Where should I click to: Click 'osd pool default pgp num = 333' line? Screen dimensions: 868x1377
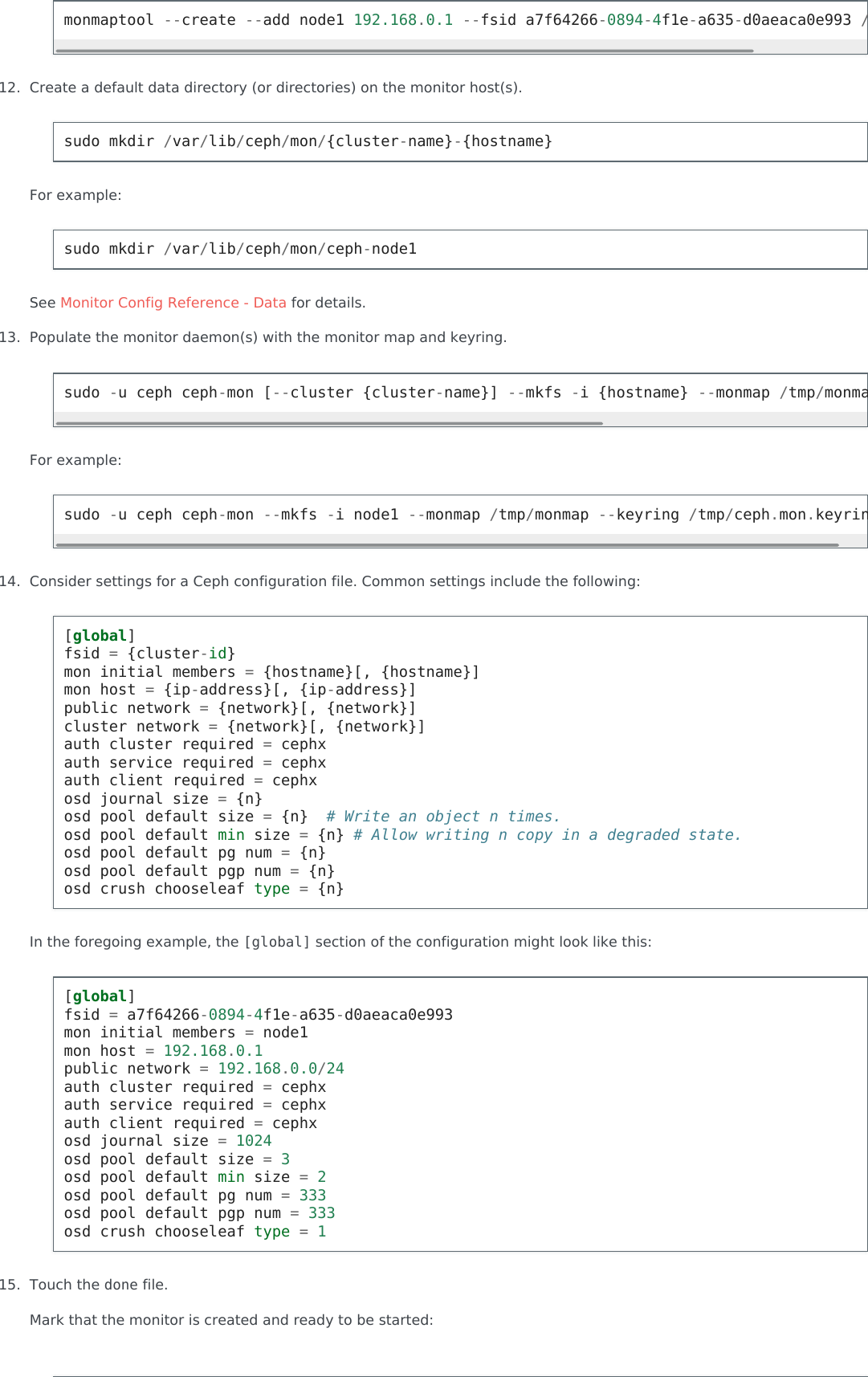pos(199,1213)
